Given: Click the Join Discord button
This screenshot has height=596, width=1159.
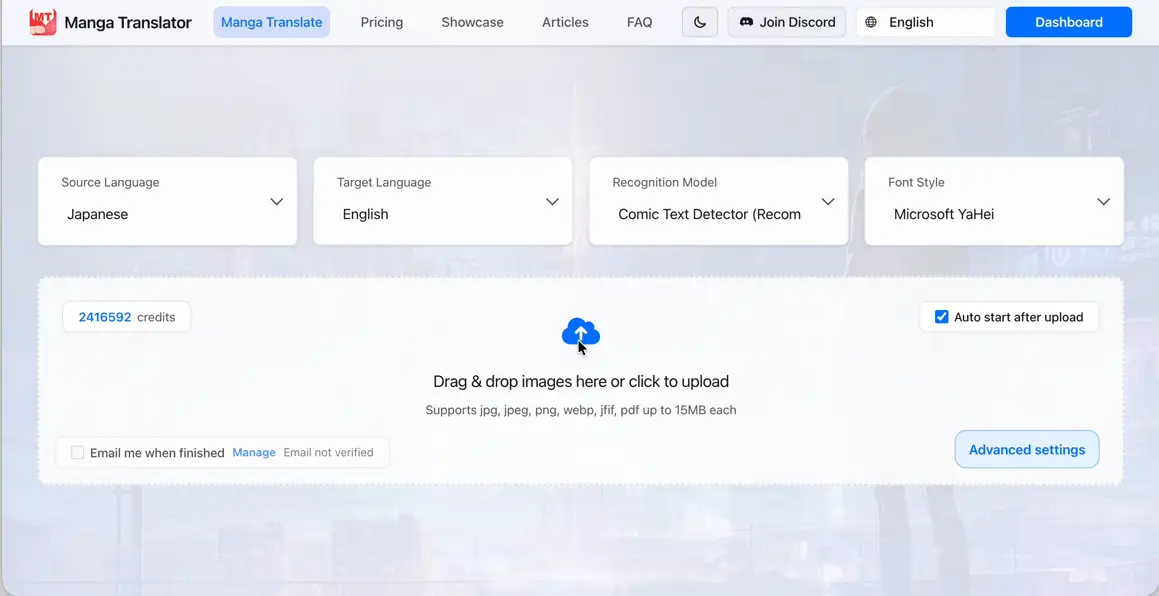Looking at the screenshot, I should [786, 22].
